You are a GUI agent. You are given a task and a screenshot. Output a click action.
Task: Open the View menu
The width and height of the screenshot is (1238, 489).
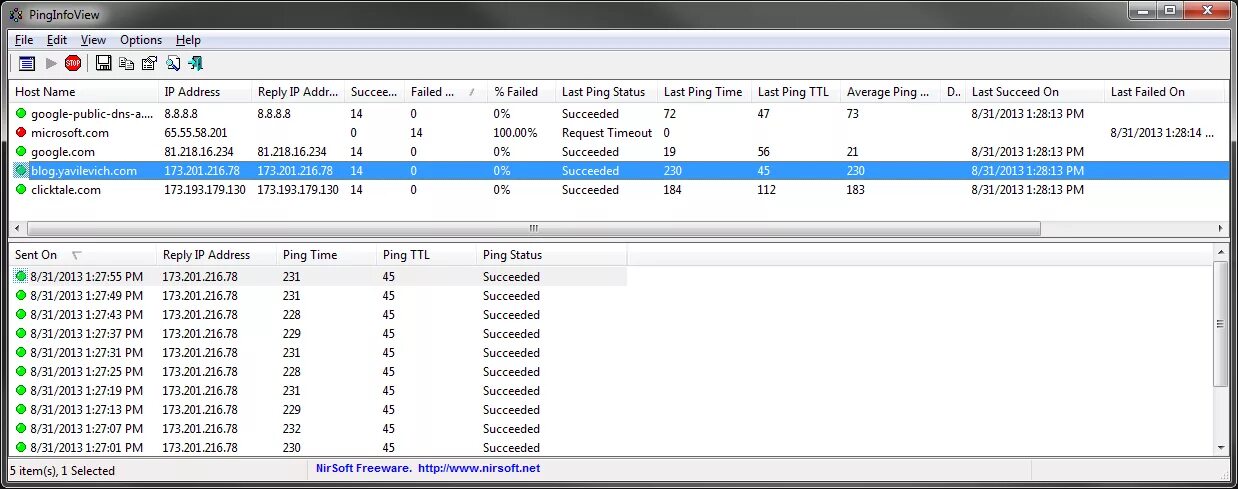coord(93,40)
